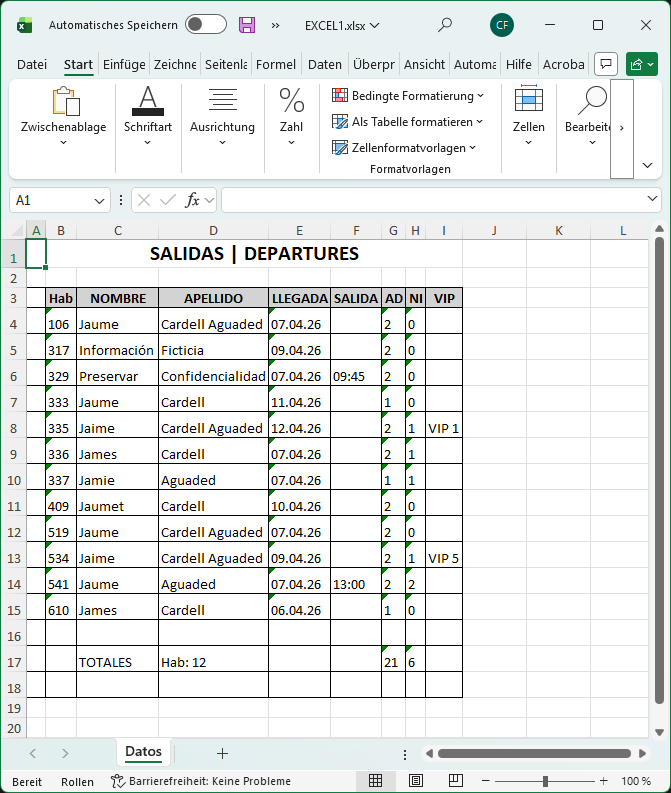Viewport: 671px width, 793px height.
Task: Collapse the ribbon with the chevron
Action: (x=647, y=165)
